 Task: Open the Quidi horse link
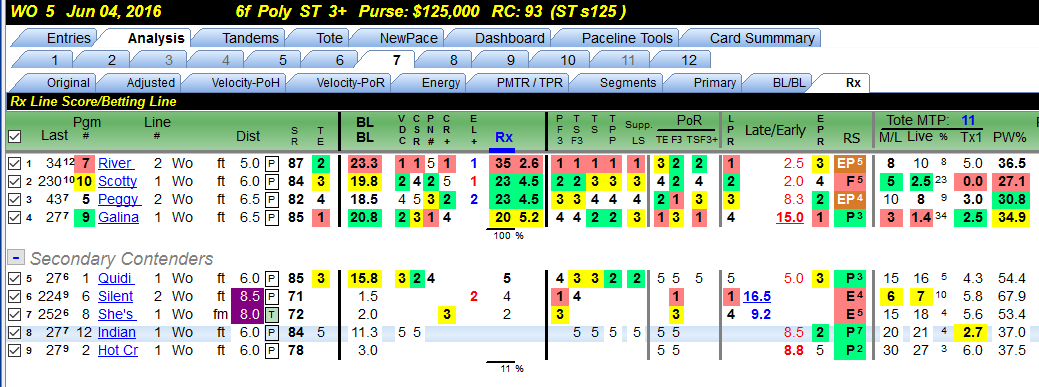coord(117,278)
